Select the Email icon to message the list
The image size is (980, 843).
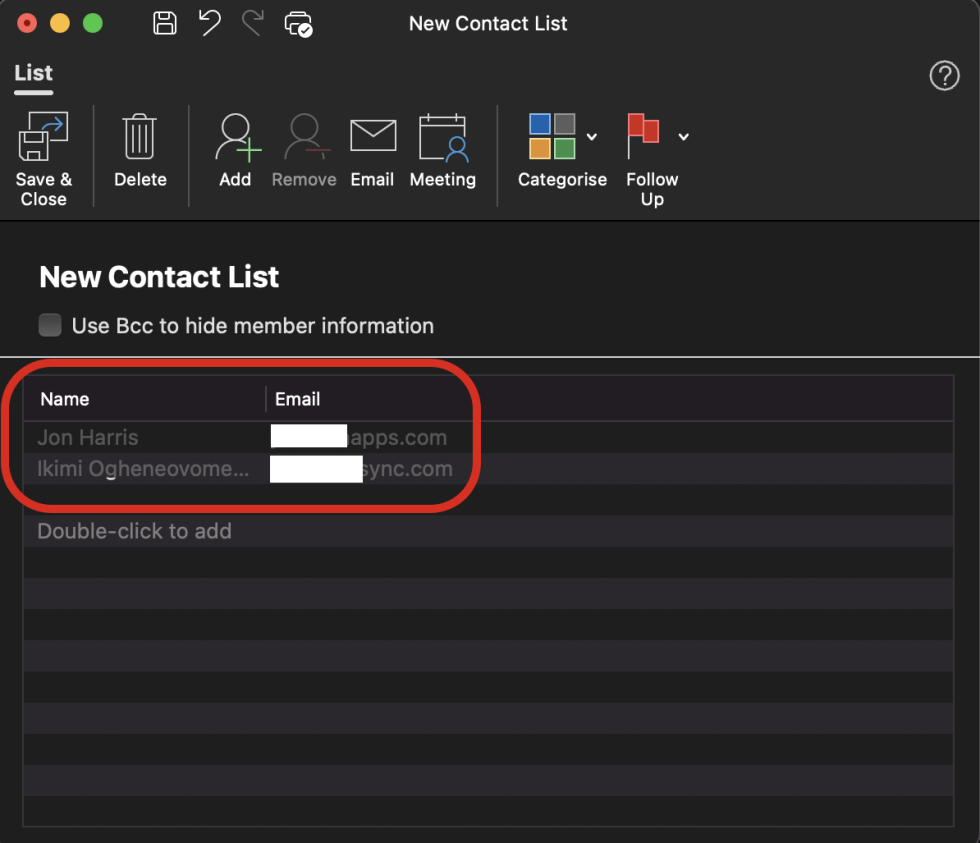pyautogui.click(x=372, y=140)
